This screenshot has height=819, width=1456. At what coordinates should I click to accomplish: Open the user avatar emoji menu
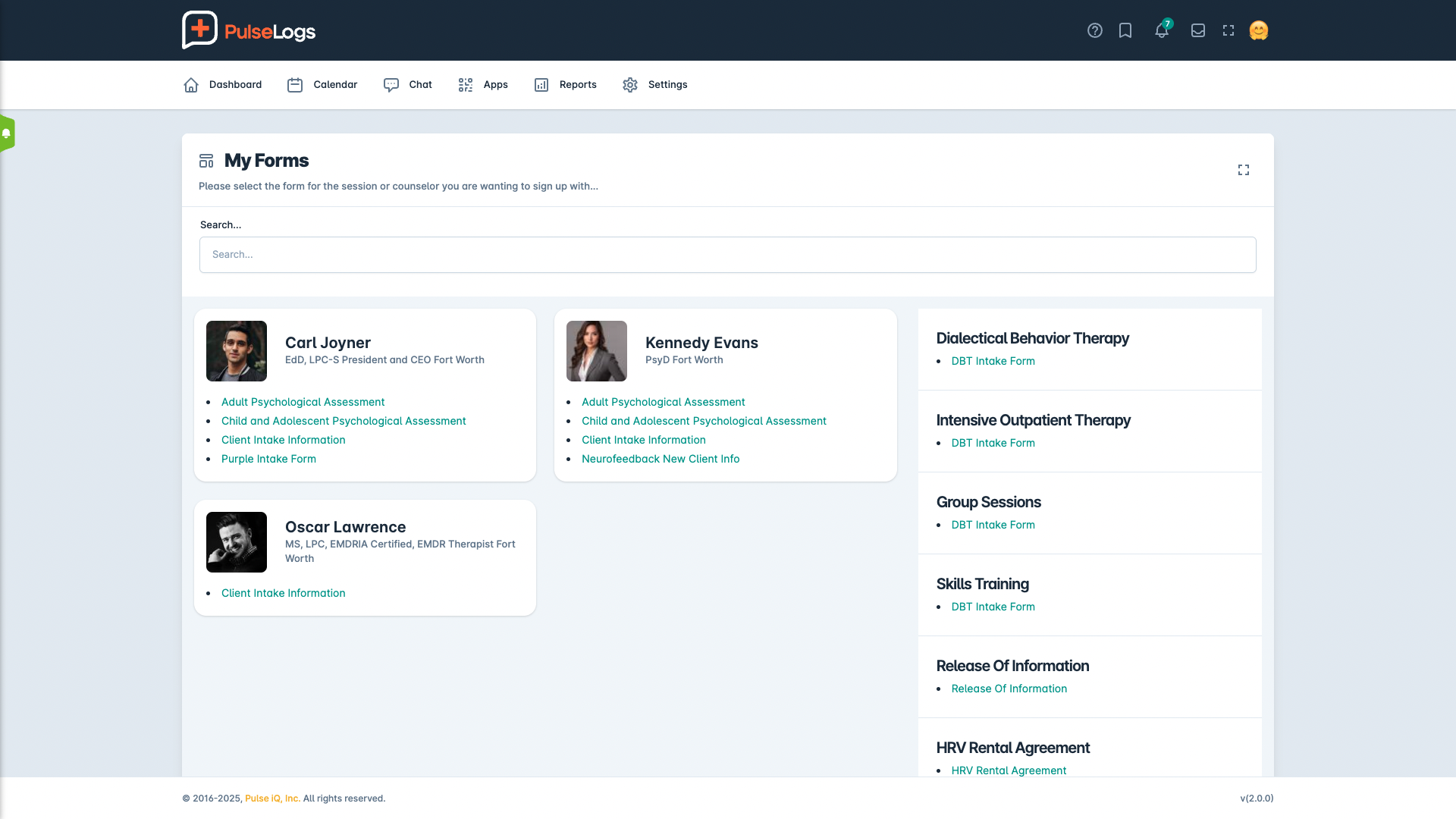(1259, 30)
